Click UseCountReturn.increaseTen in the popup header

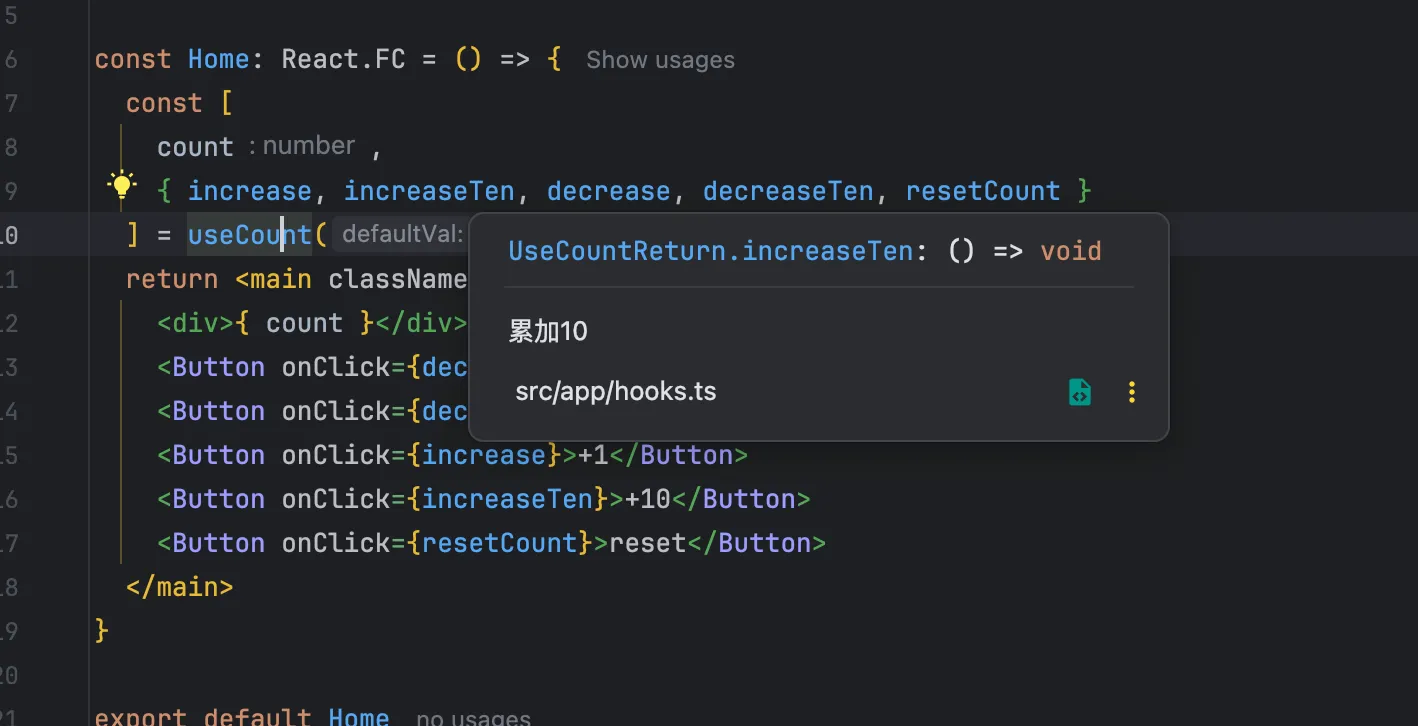[710, 250]
